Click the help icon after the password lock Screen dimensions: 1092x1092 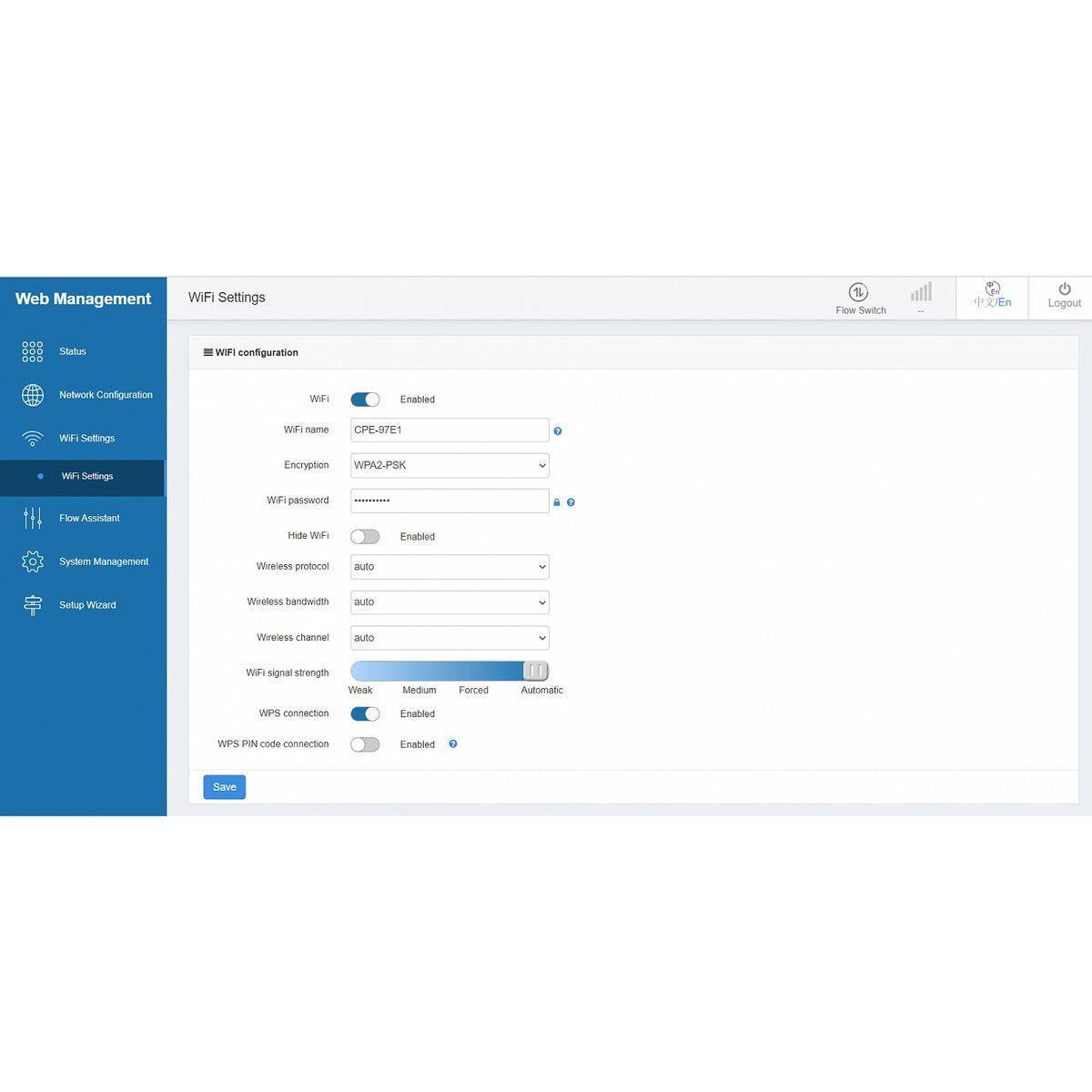pos(571,502)
